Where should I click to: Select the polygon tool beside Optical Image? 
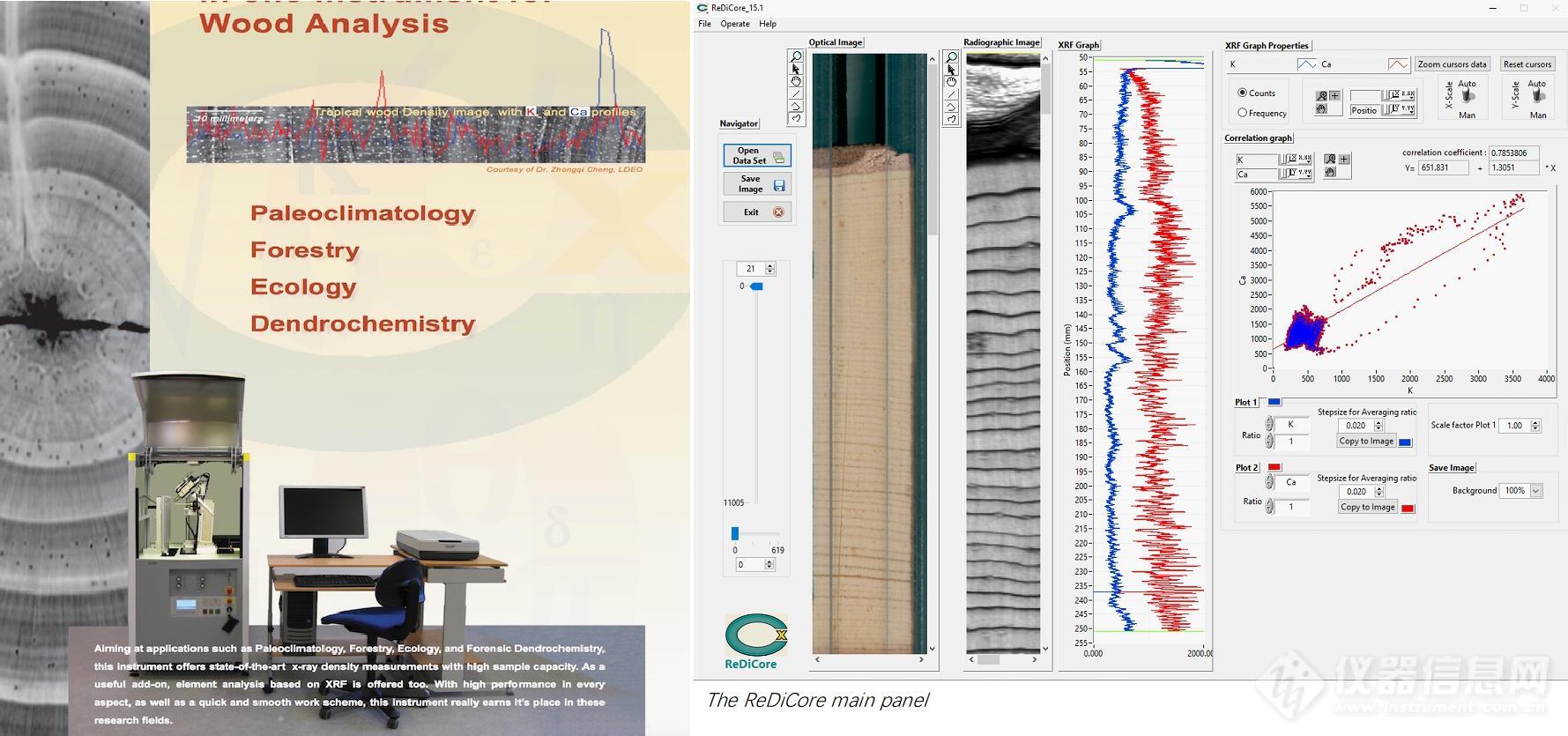click(x=795, y=106)
